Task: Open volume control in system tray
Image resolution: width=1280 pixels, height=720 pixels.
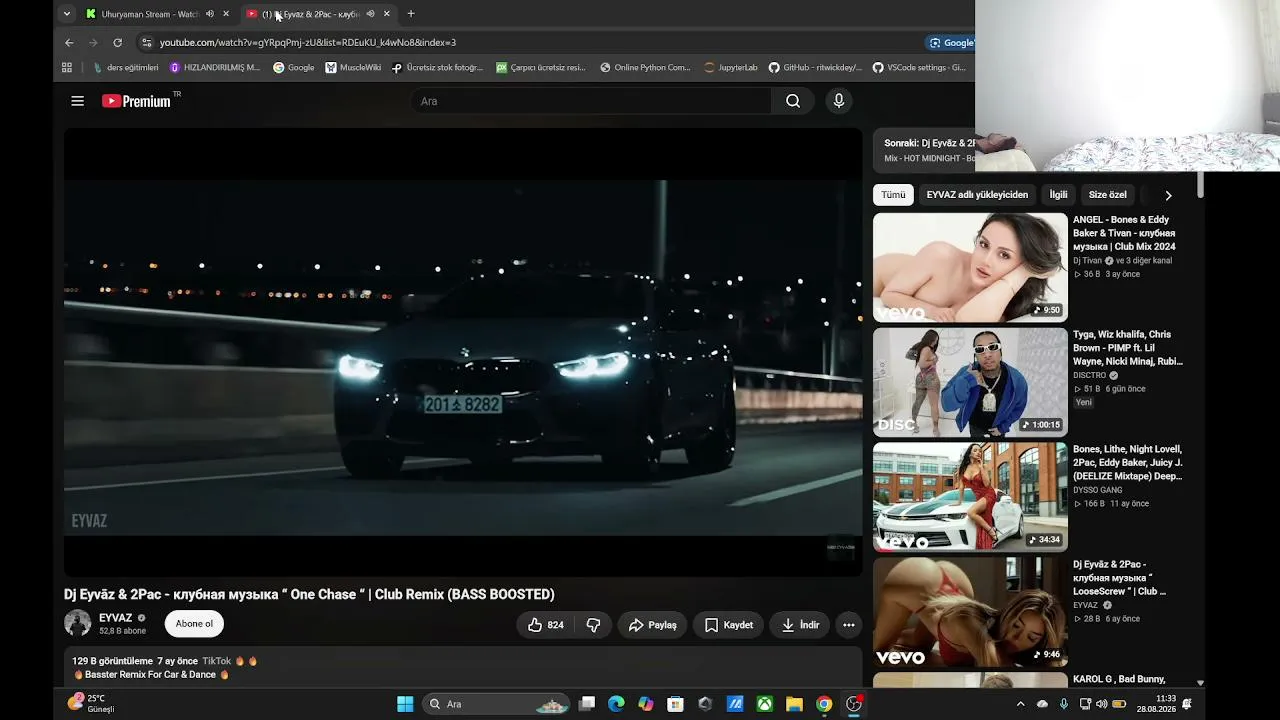Action: (1102, 704)
